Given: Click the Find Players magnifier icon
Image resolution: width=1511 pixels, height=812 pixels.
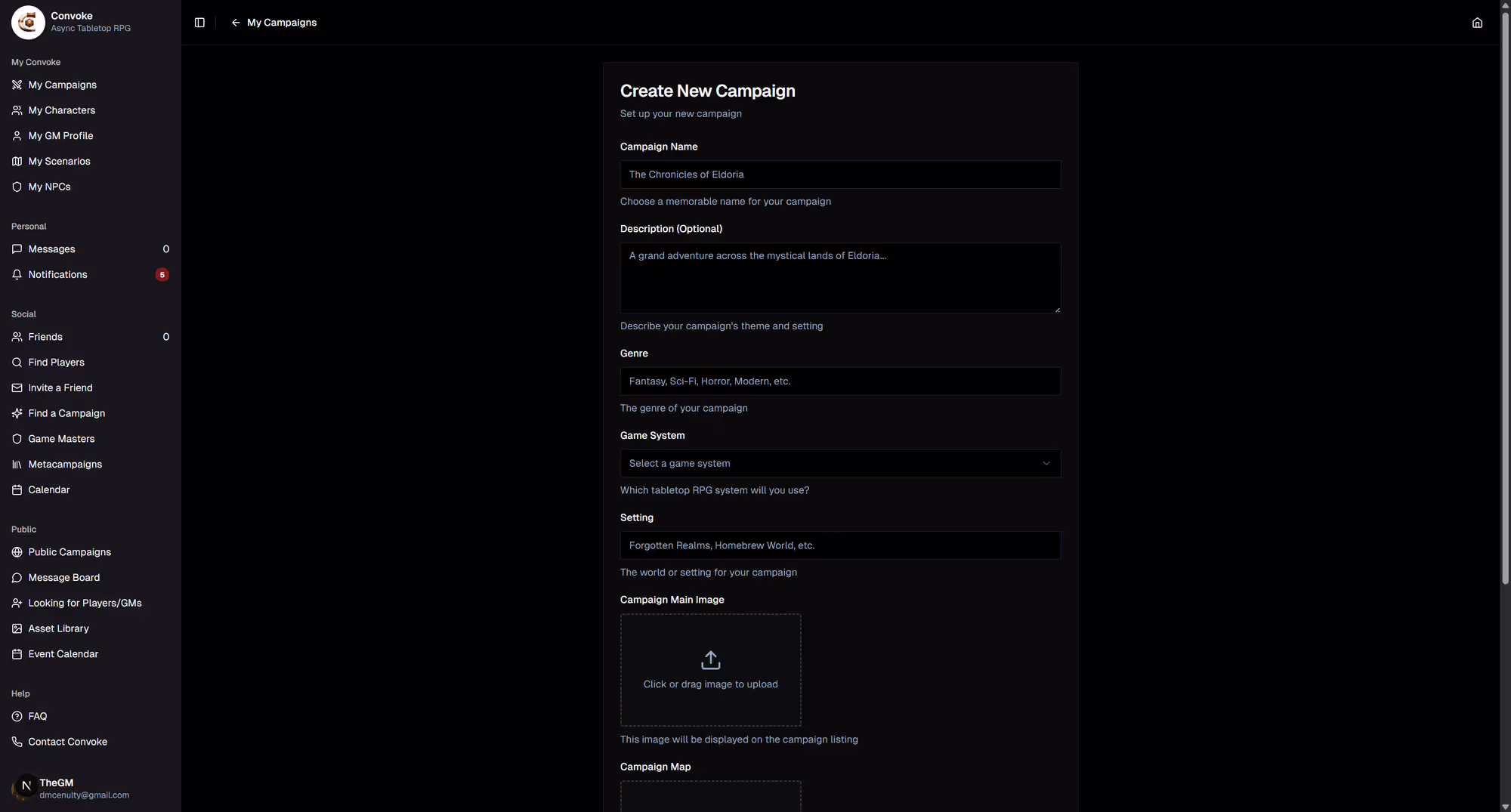Looking at the screenshot, I should [17, 363].
